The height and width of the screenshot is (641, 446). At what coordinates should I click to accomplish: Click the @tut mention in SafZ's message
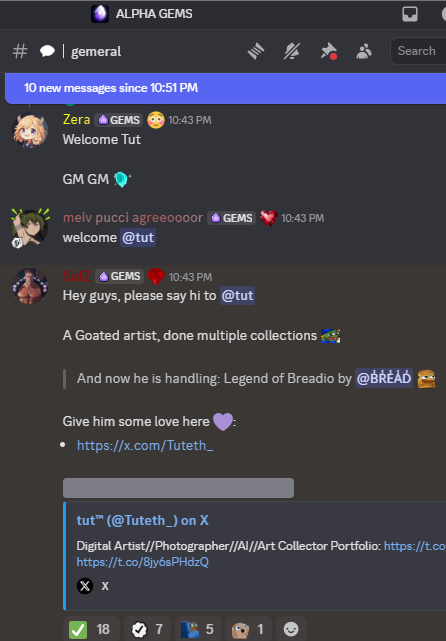coord(238,296)
